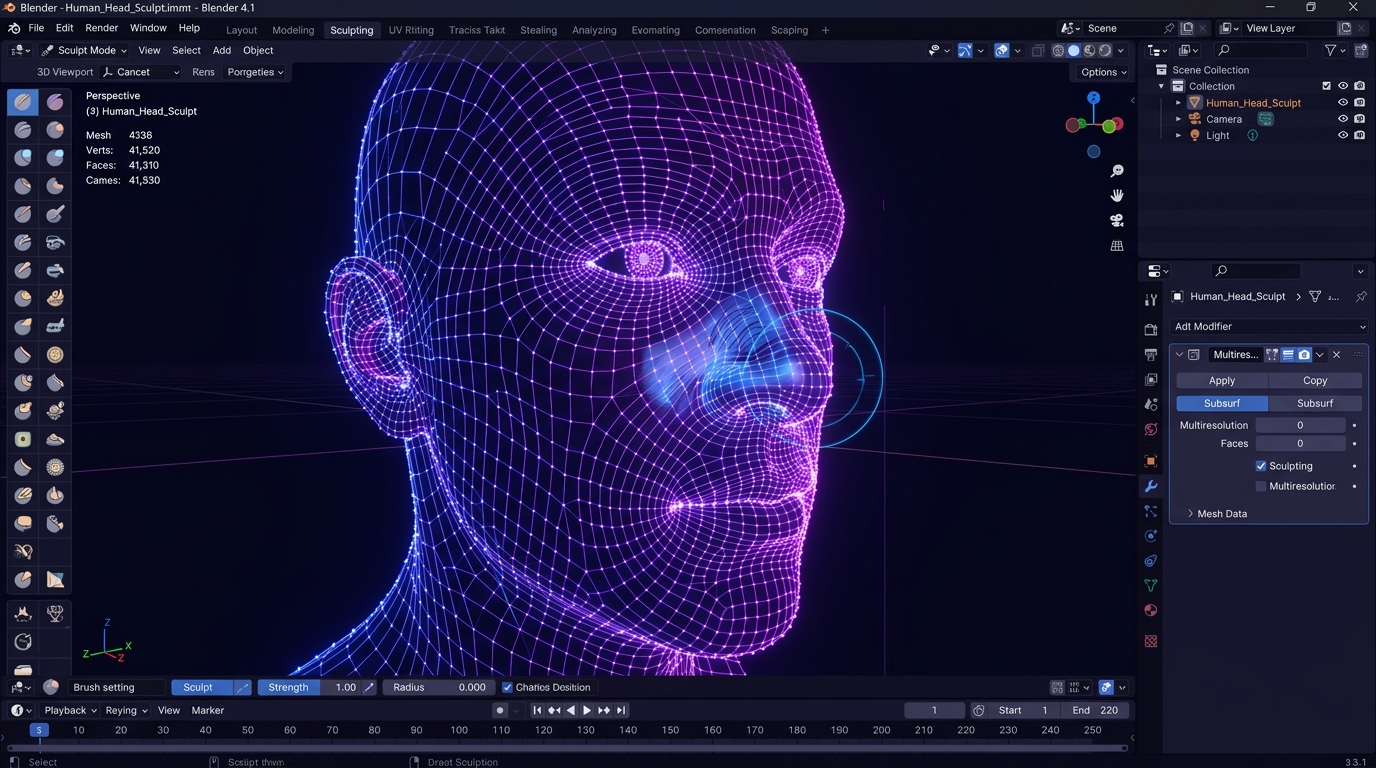Select rendered viewport shading mode
1376x768 pixels.
tap(1106, 50)
